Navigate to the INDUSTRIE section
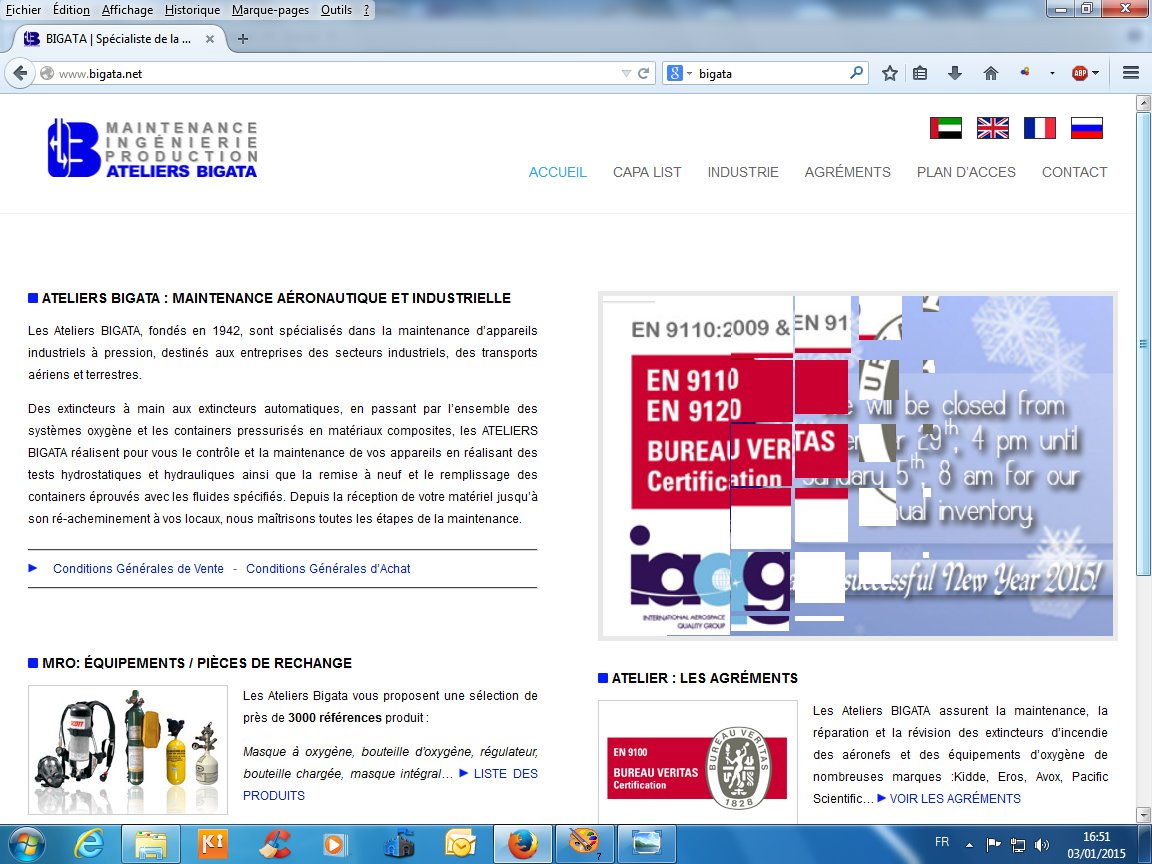The image size is (1152, 864). (743, 172)
